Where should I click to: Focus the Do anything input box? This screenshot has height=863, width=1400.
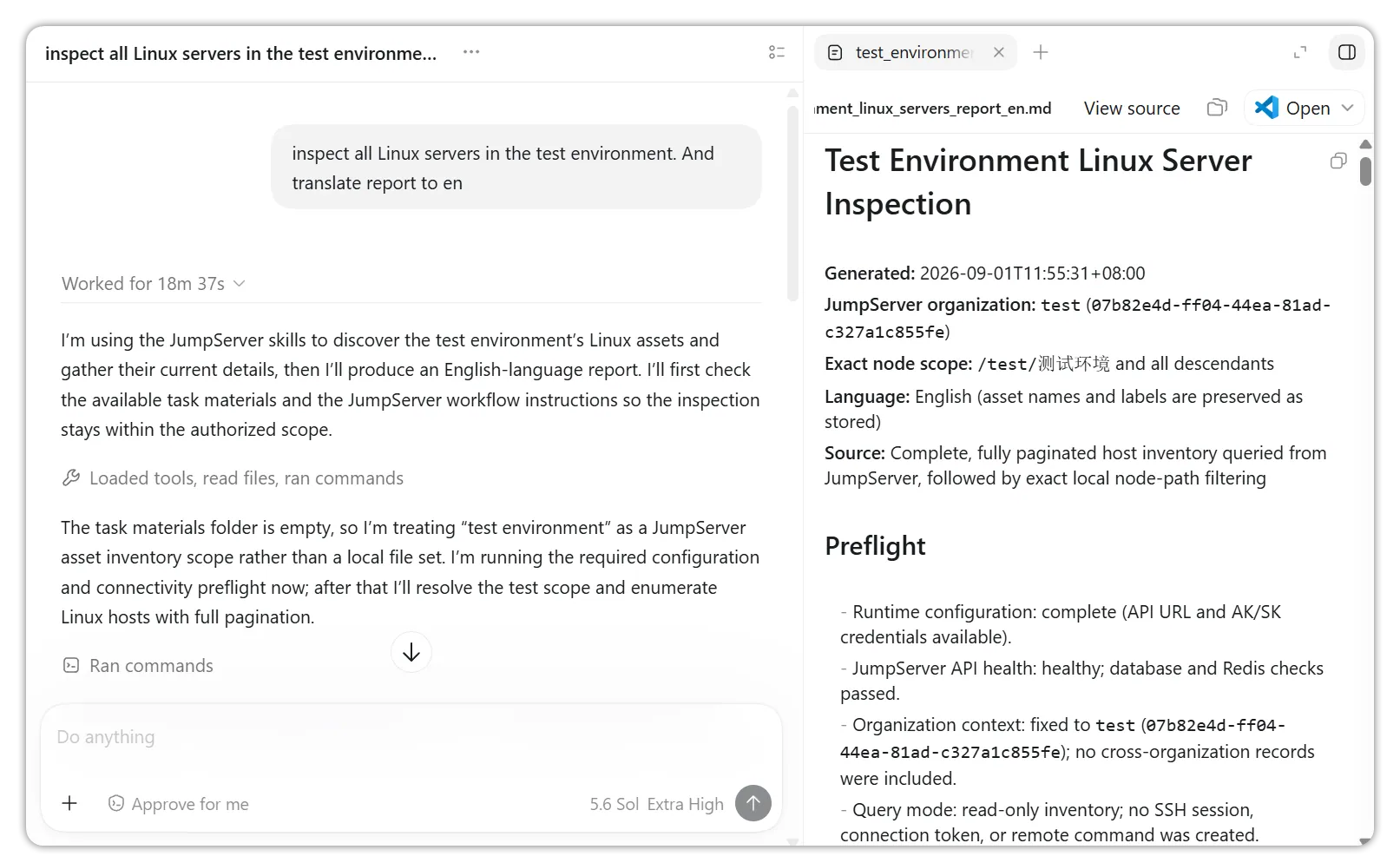coord(411,737)
